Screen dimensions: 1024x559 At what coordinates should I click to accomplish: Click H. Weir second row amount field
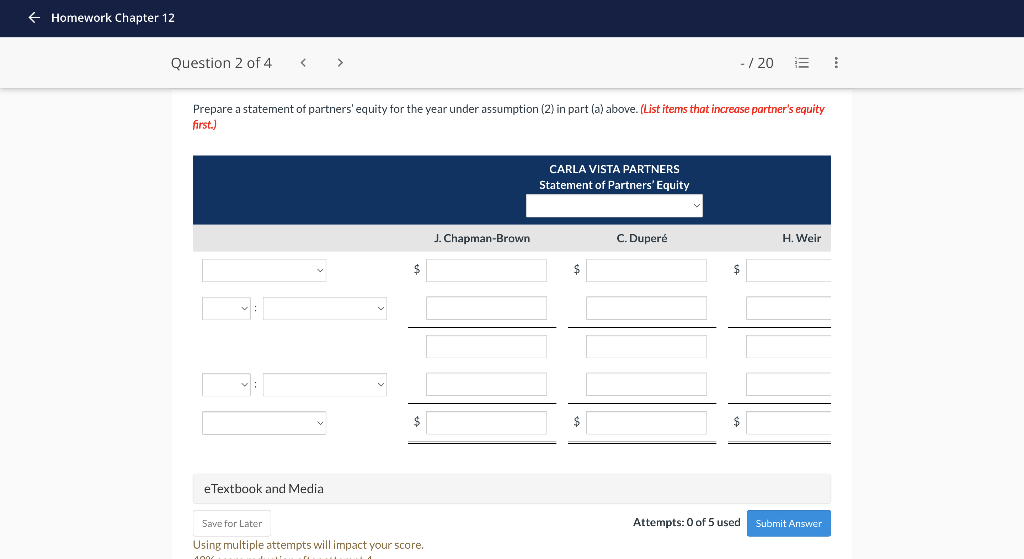(788, 308)
